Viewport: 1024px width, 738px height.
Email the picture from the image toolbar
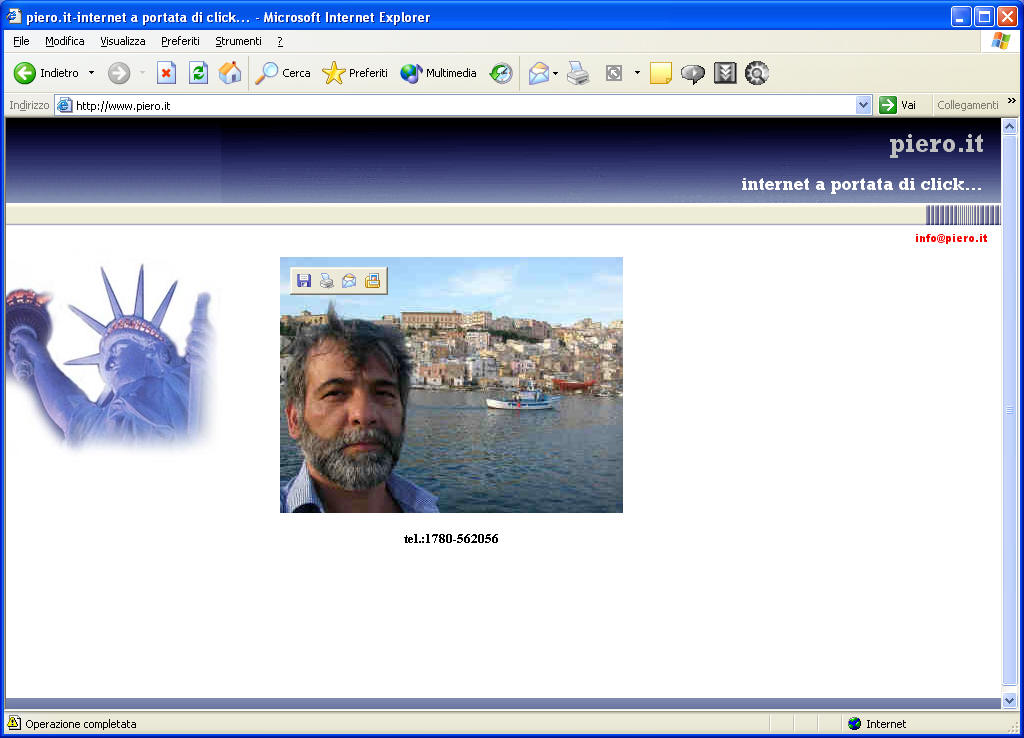point(349,281)
